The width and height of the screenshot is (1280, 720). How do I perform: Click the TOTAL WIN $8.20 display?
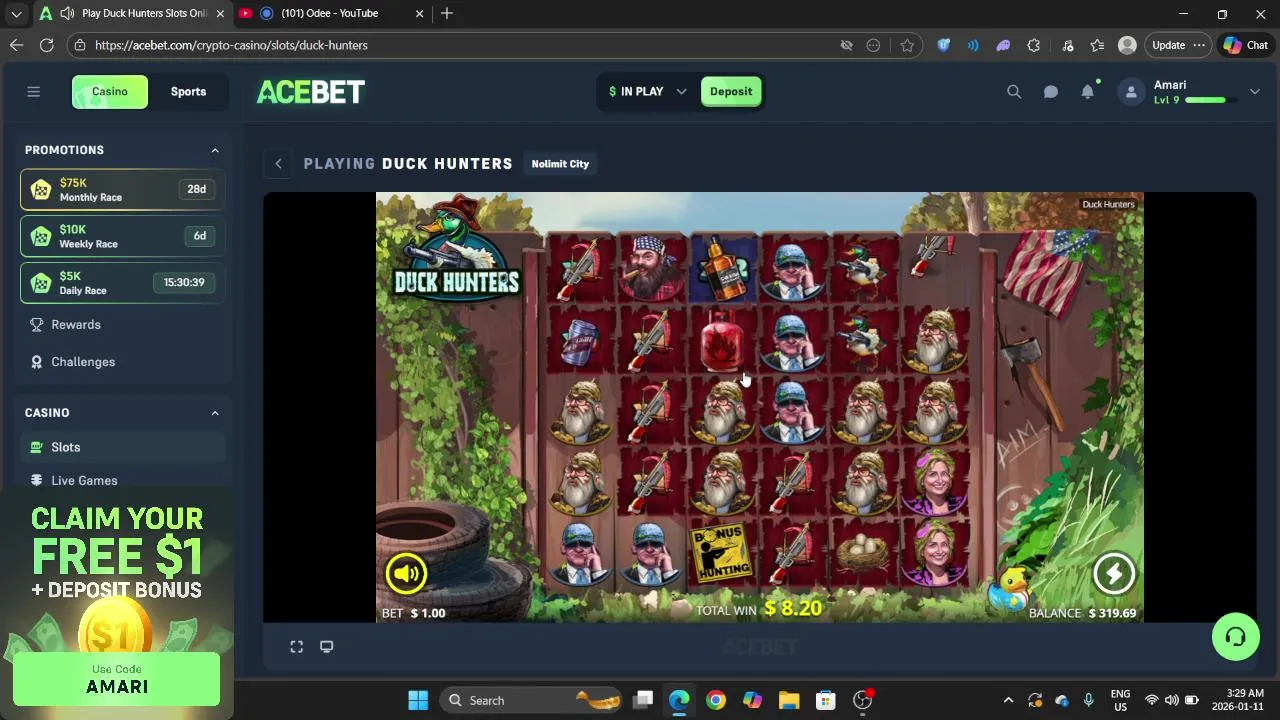point(759,609)
